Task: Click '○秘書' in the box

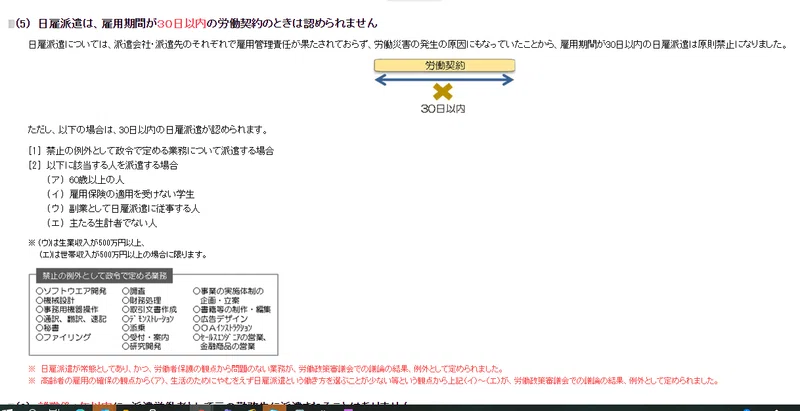Action: [x=47, y=328]
